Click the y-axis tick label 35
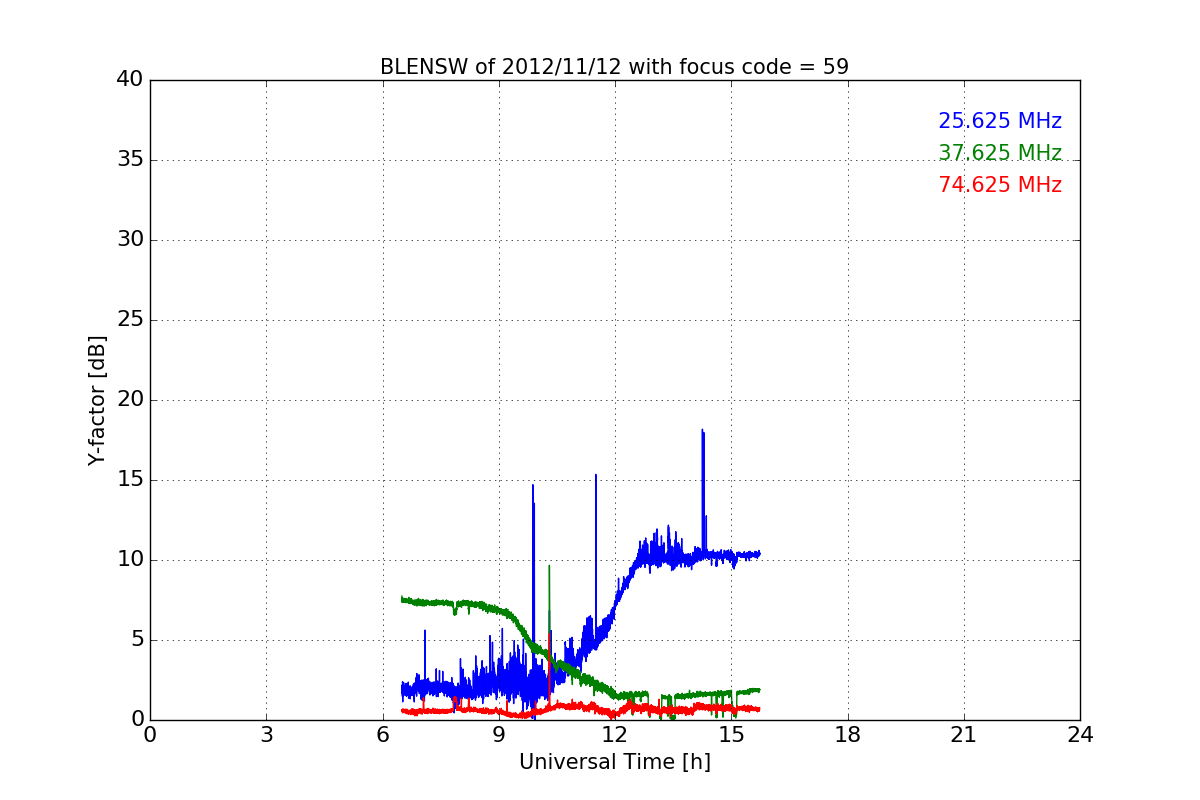Screen dimensions: 1200x800 130,160
